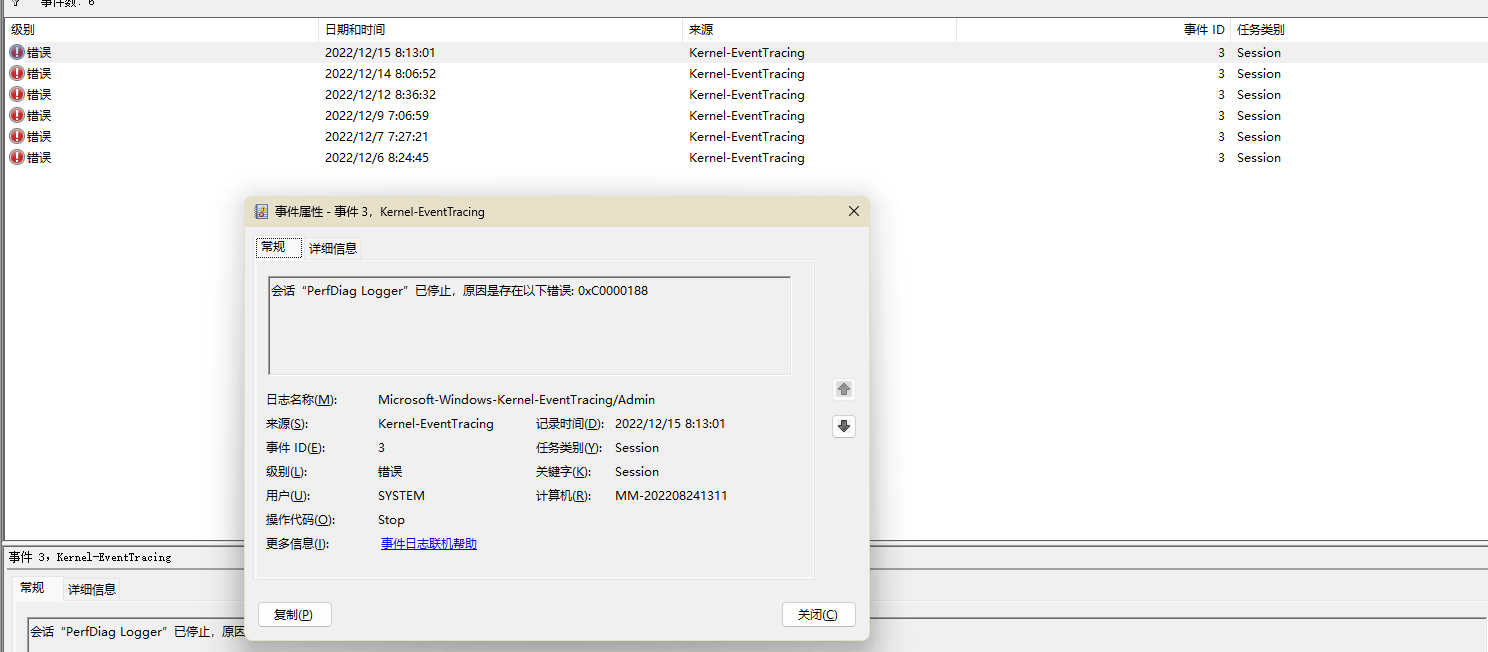The width and height of the screenshot is (1488, 652).
Task: Click Kernel-EventTracing source in 2022/12/14 row
Action: (746, 73)
